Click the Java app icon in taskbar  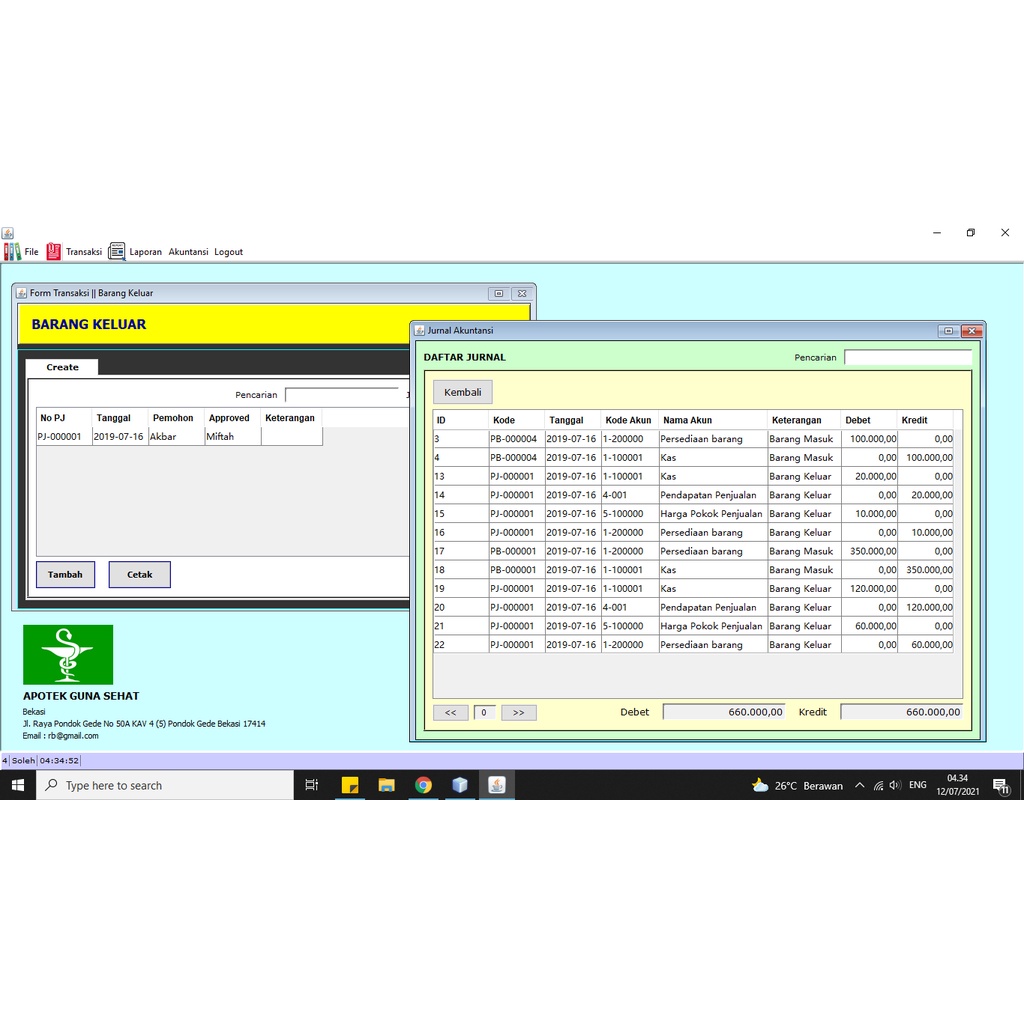pos(496,785)
